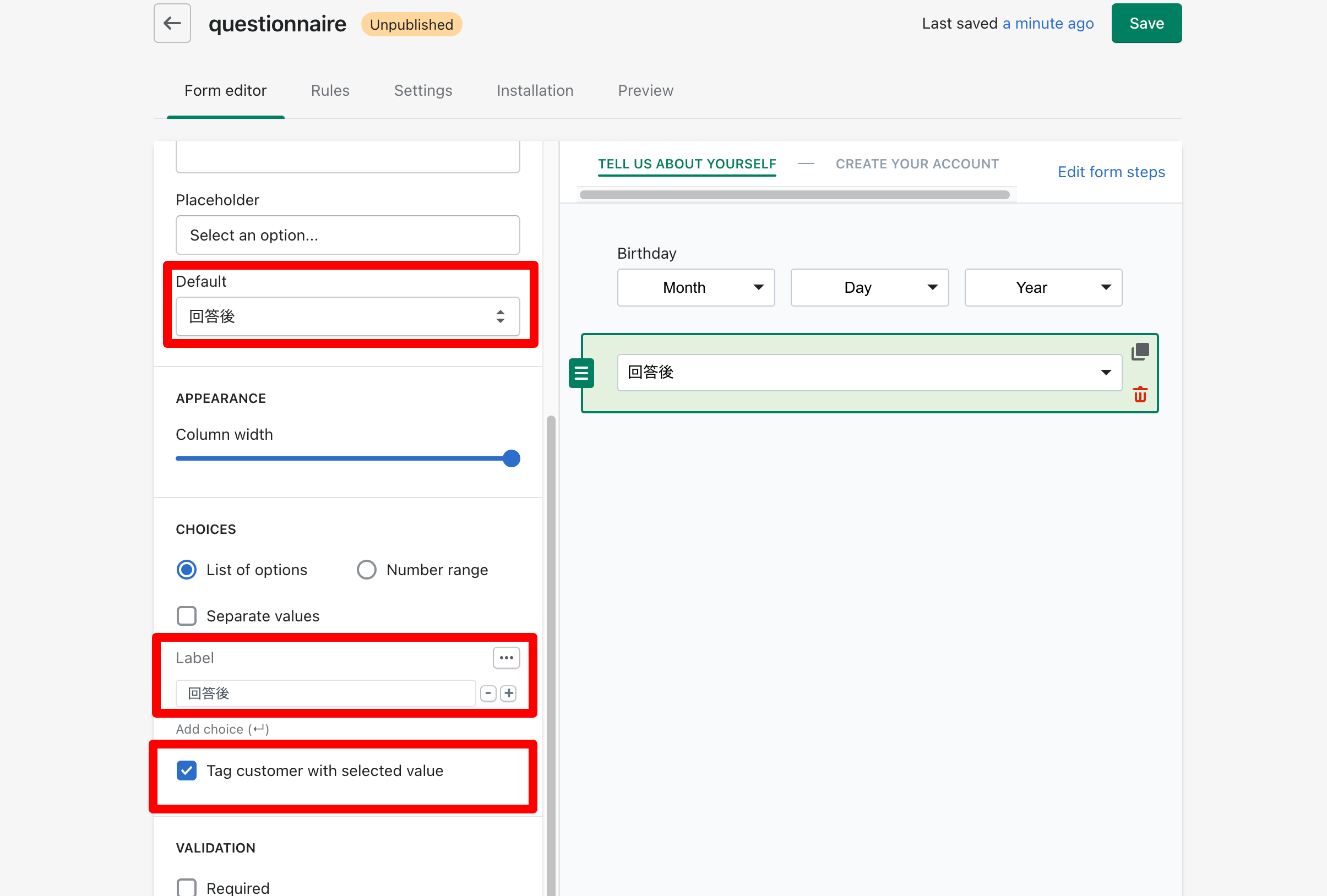Click the Edit form steps link
The width and height of the screenshot is (1327, 896).
(x=1111, y=172)
